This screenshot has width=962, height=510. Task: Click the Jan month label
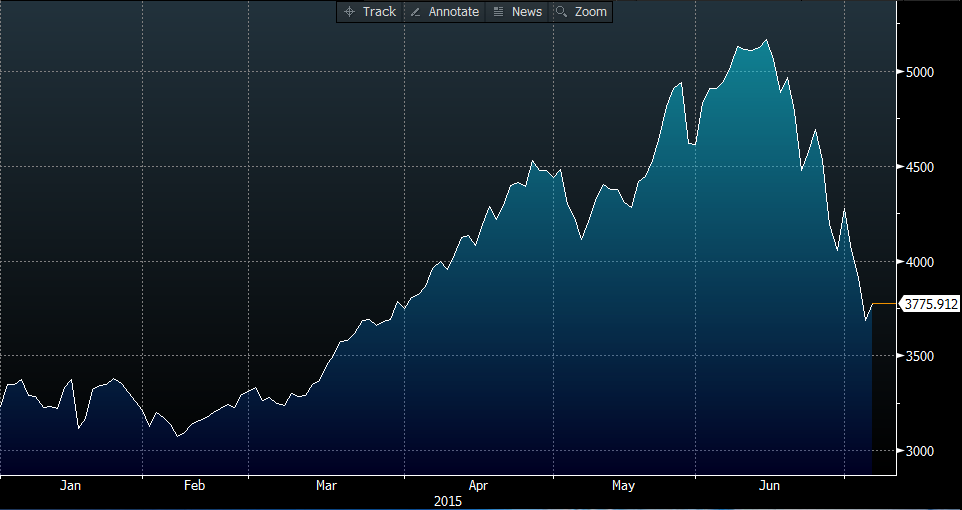[x=71, y=486]
